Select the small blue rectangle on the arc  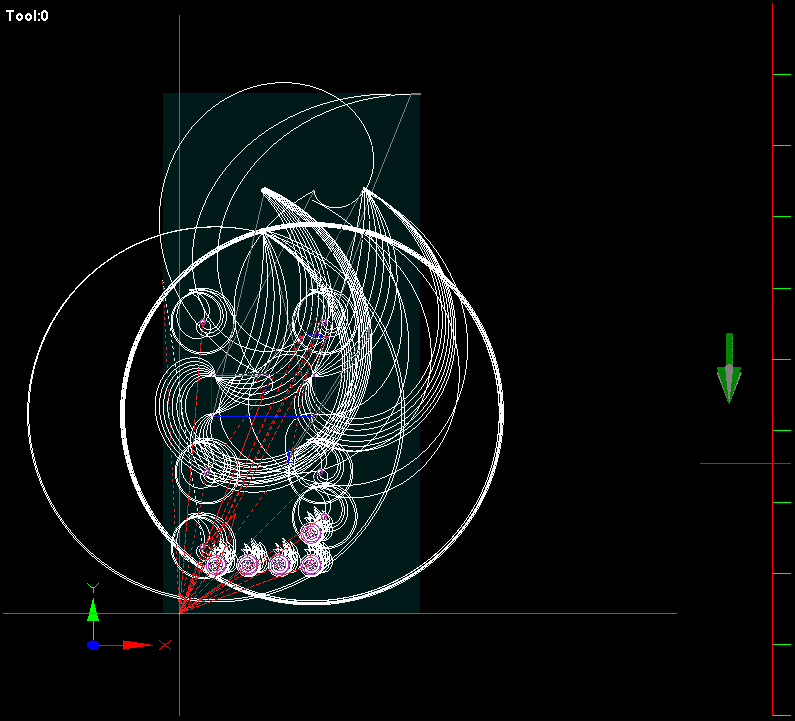(291, 456)
